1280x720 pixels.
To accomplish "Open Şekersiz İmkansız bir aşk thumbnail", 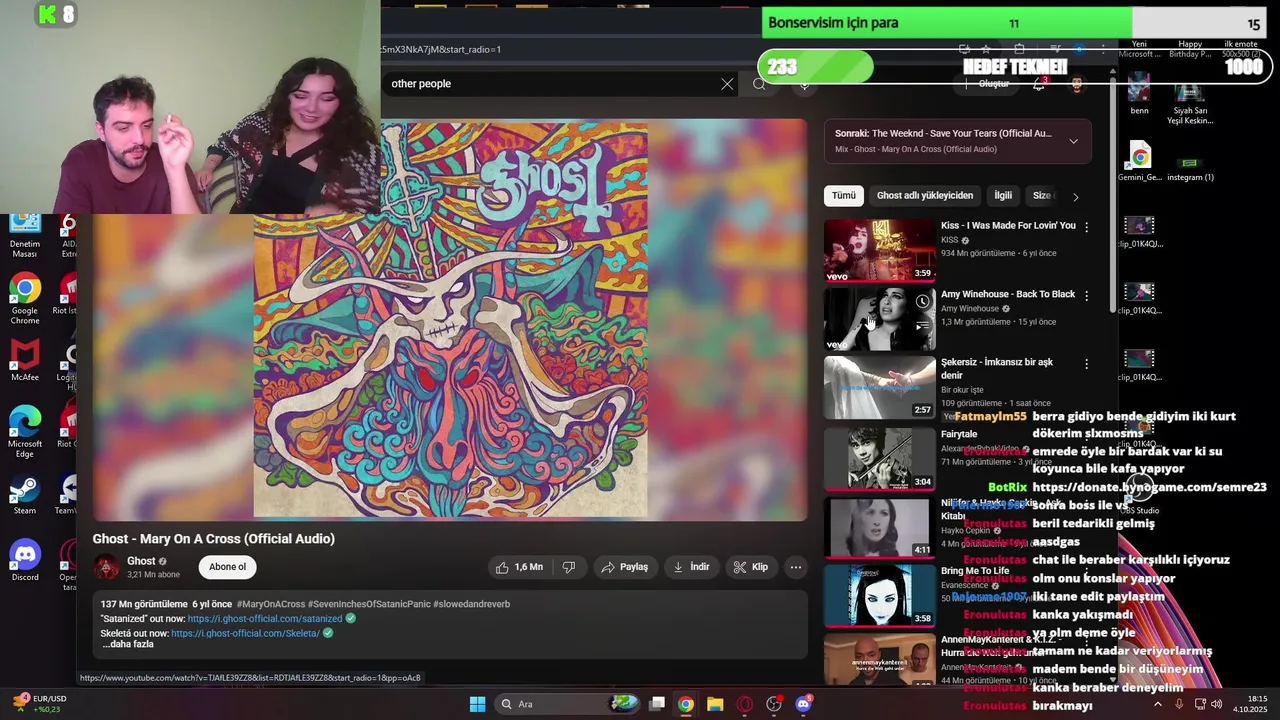I will tap(879, 388).
